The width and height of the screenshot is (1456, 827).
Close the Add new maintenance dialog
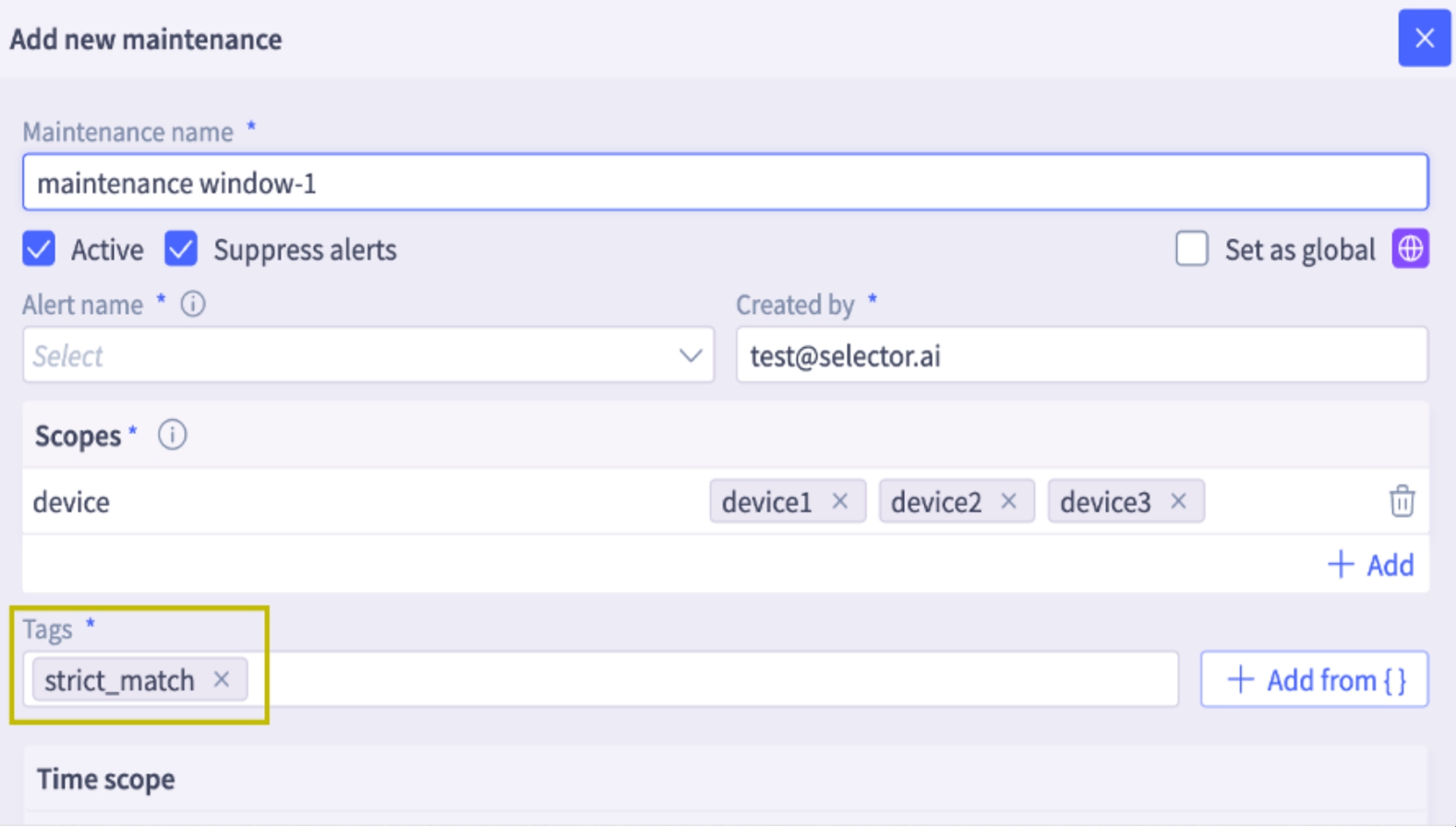1424,38
